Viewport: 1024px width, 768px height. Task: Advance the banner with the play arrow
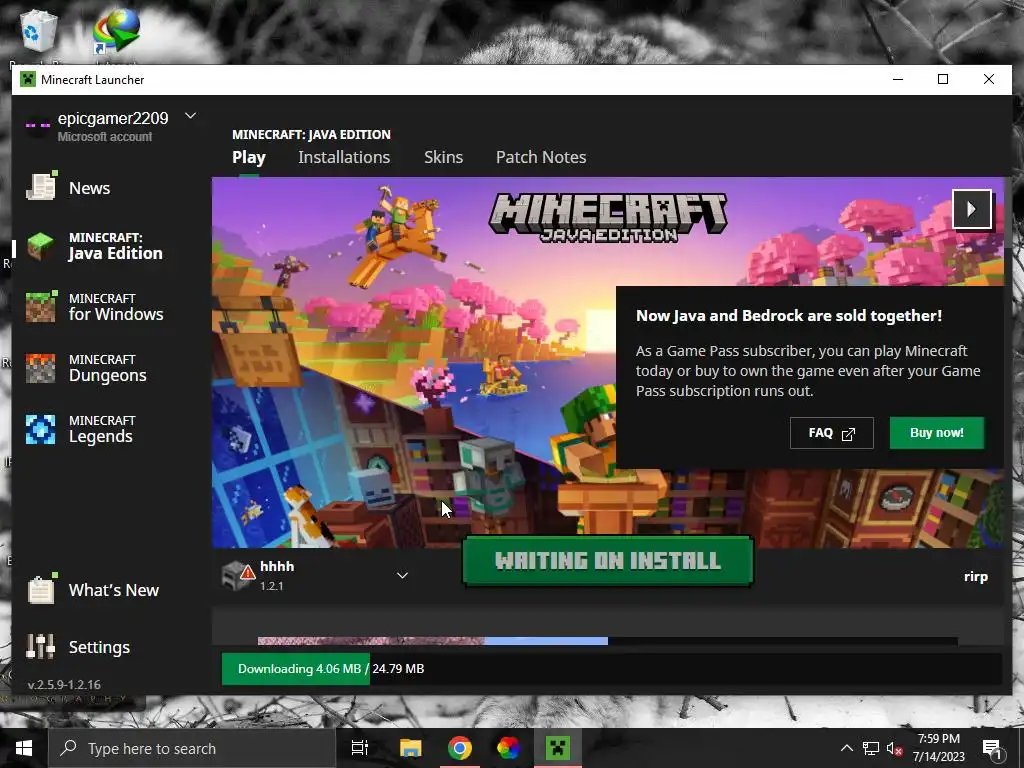tap(972, 209)
